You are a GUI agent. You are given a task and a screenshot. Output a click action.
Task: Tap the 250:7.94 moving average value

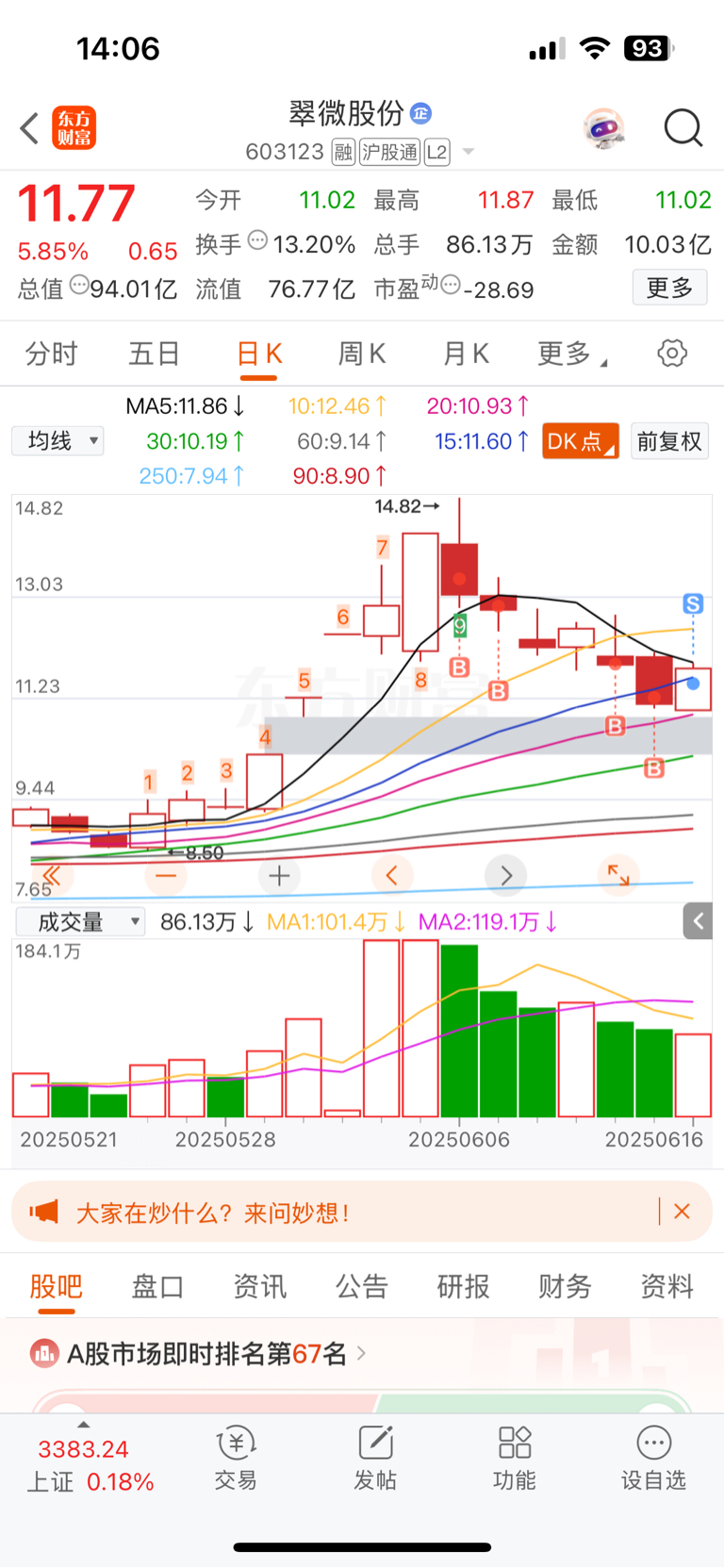[191, 476]
